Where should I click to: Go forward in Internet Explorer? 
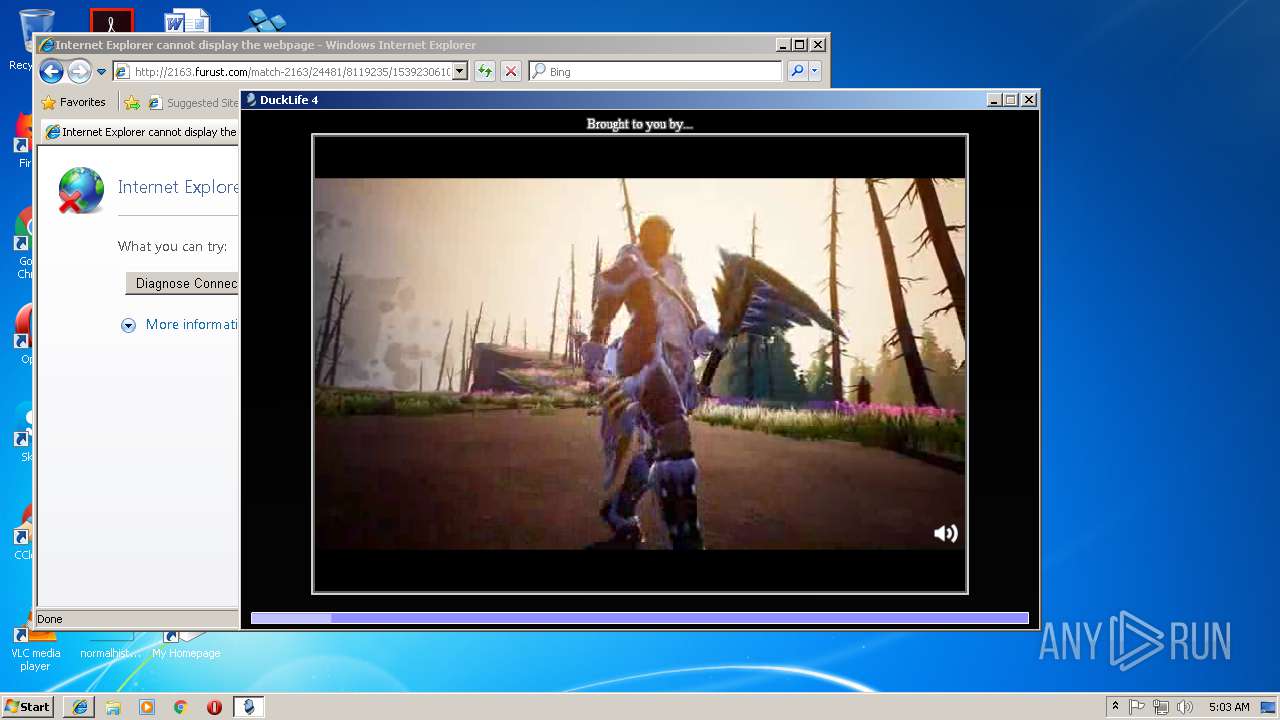point(79,71)
